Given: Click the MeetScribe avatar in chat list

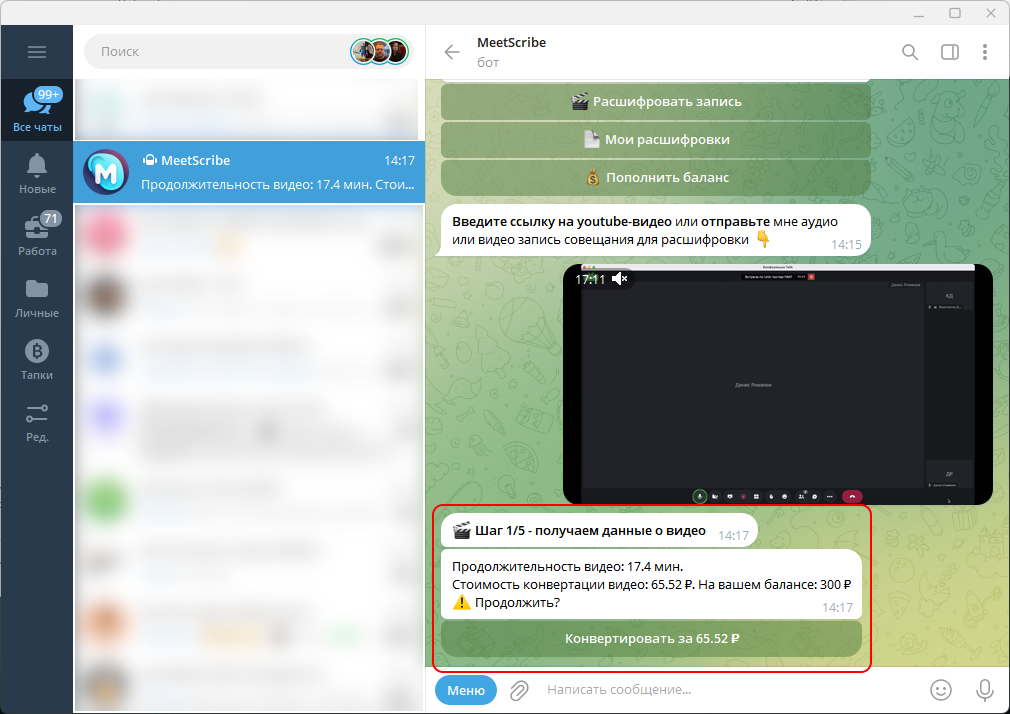Looking at the screenshot, I should click(x=106, y=172).
